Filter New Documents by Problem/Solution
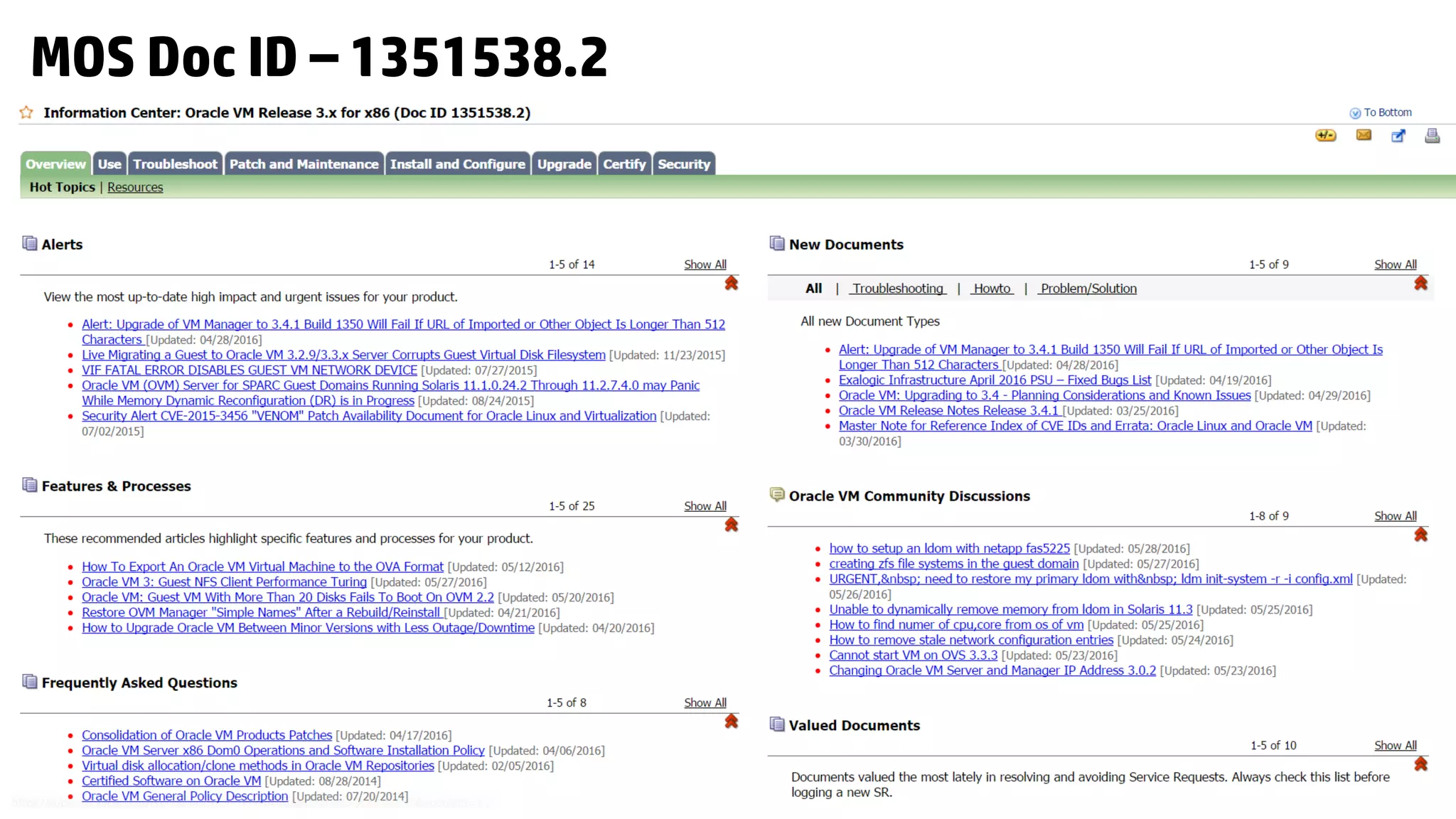Screen dimensions: 1456x819 coord(1088,289)
